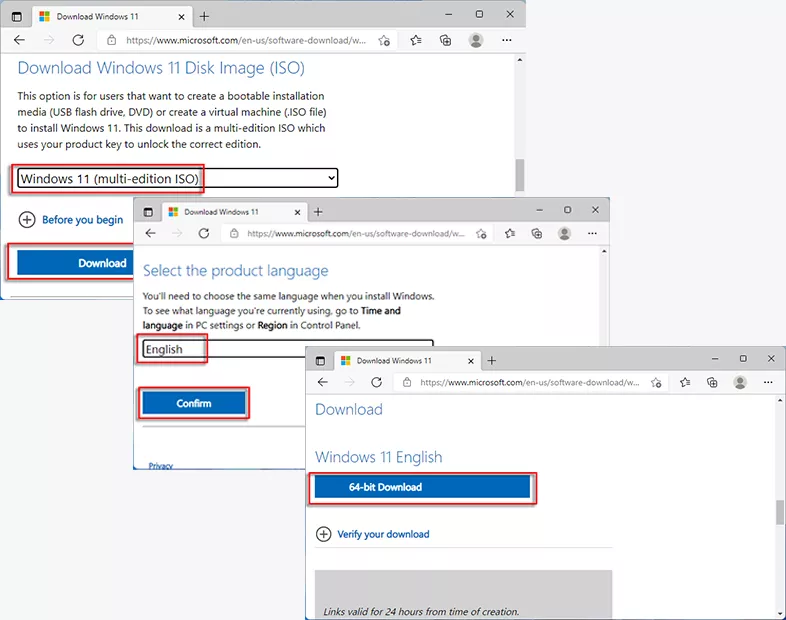The width and height of the screenshot is (786, 620).
Task: Minimize the middle browser window
Action: (539, 210)
